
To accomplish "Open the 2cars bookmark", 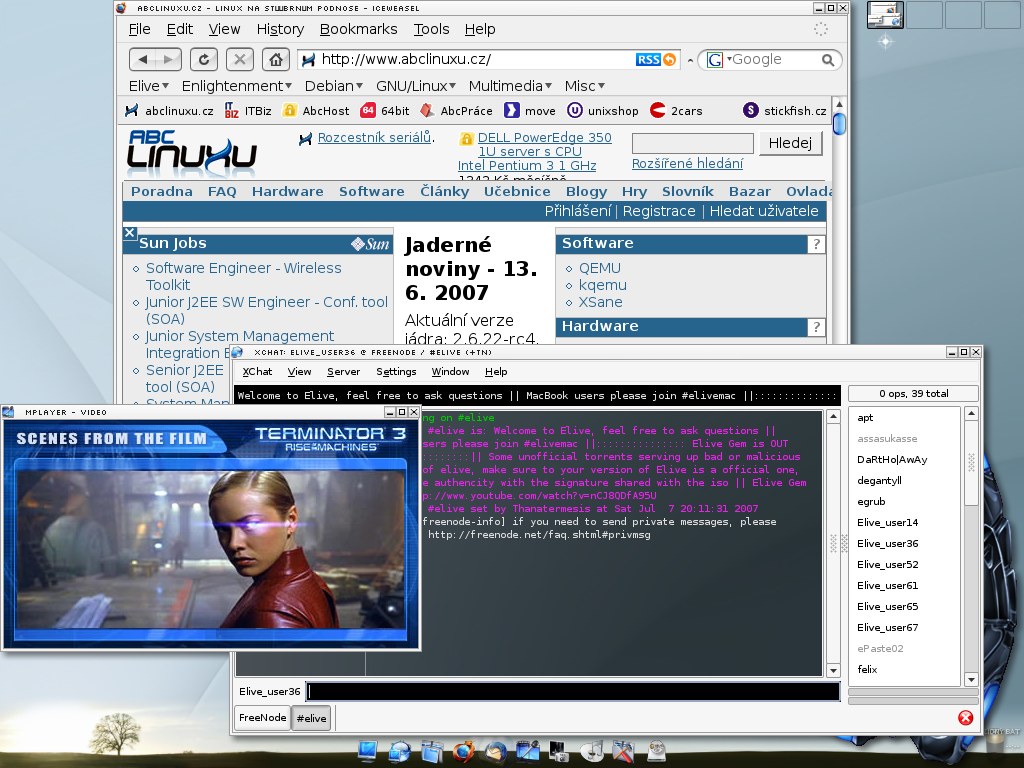I will click(676, 110).
